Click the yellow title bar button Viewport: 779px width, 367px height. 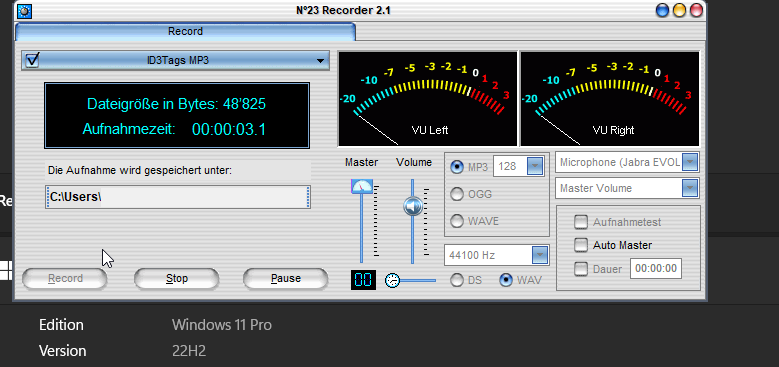coord(679,10)
